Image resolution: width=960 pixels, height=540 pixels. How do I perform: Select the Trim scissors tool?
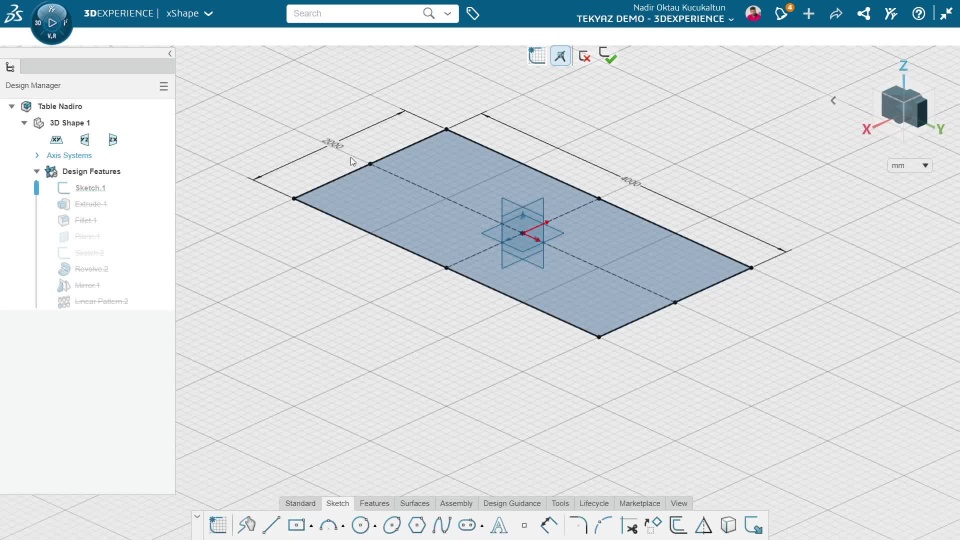[629, 525]
